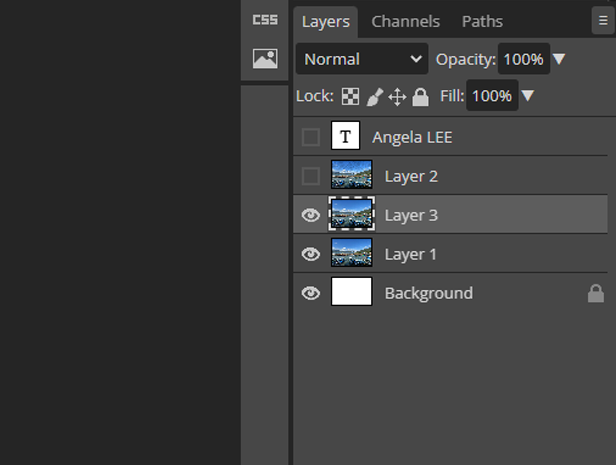Open the Normal blend mode dropdown
616x465 pixels.
coord(362,59)
